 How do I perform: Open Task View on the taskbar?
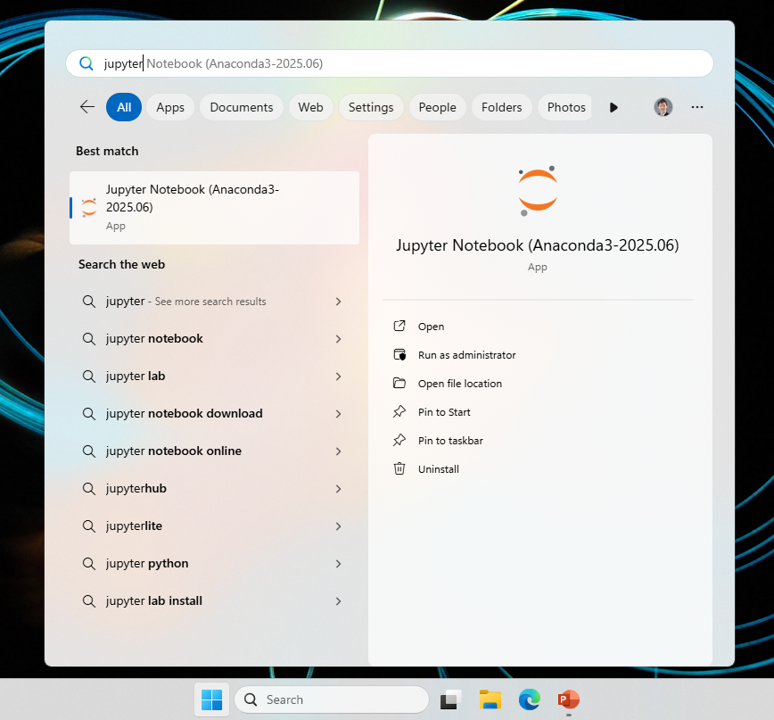point(450,700)
